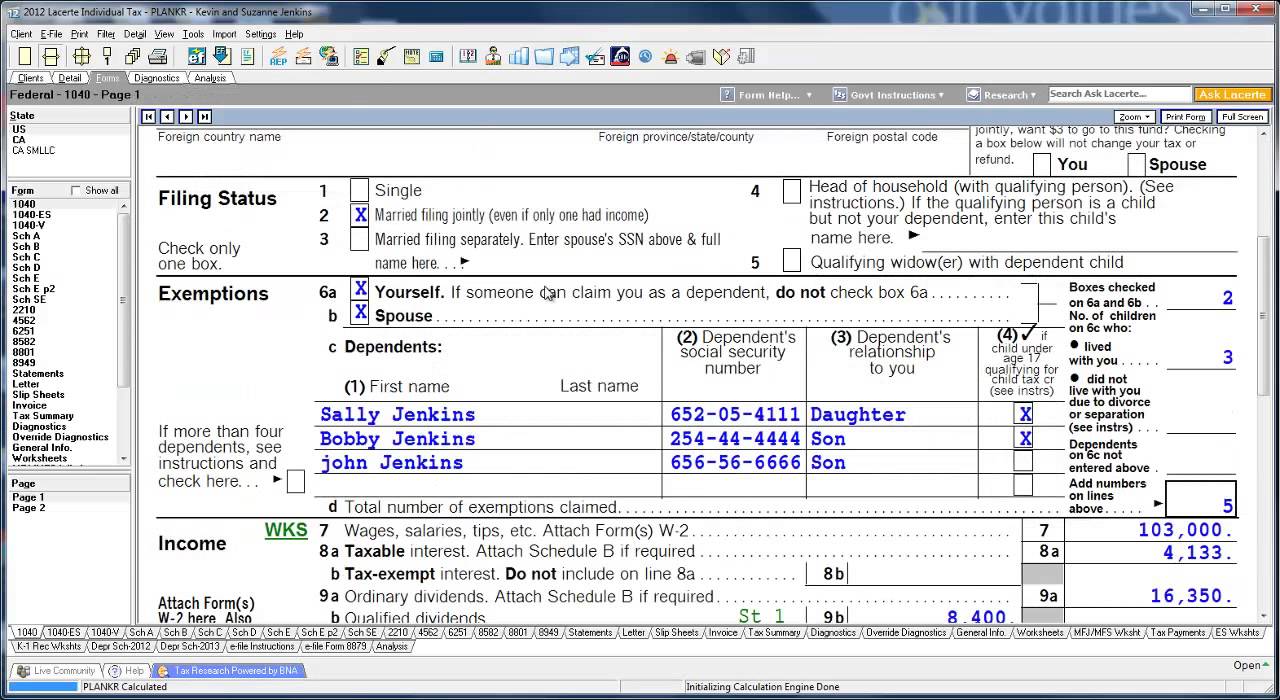Toggle child tax credit box for john Jenkins
The width and height of the screenshot is (1280, 700).
(x=1023, y=461)
